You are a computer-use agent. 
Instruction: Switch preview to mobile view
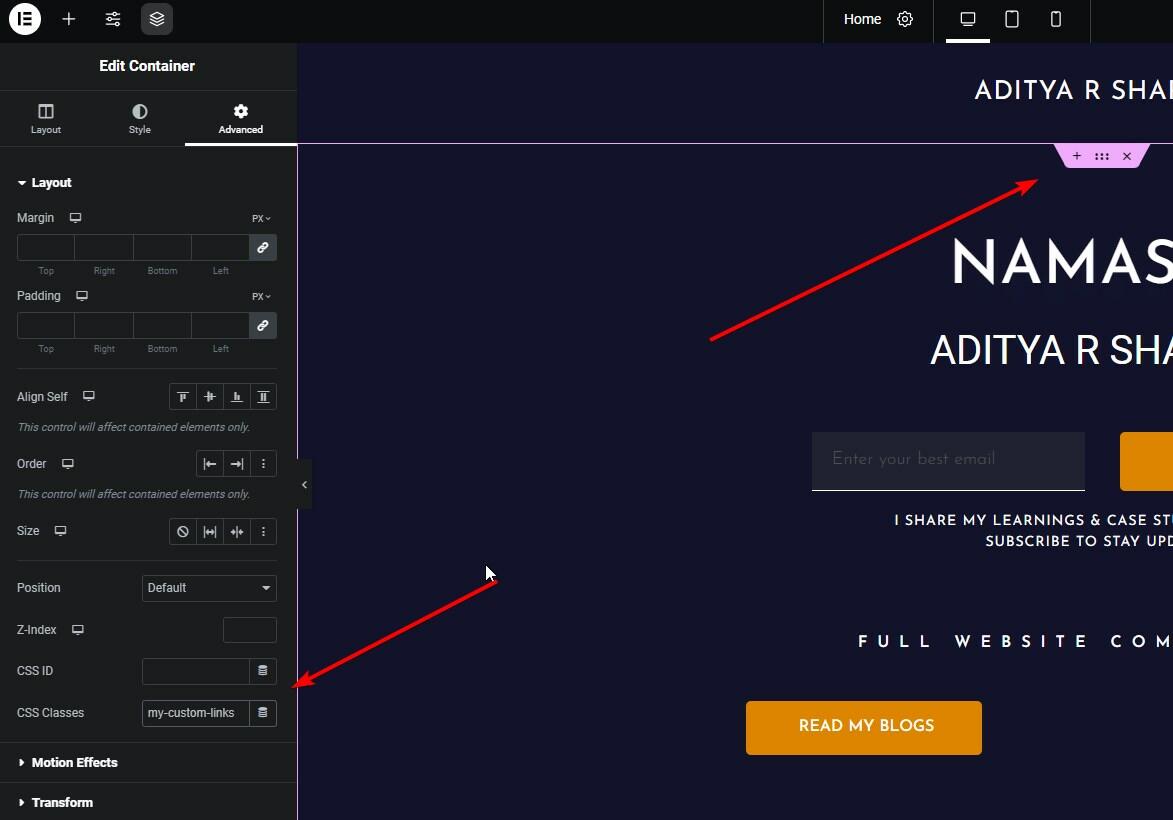click(x=1056, y=18)
